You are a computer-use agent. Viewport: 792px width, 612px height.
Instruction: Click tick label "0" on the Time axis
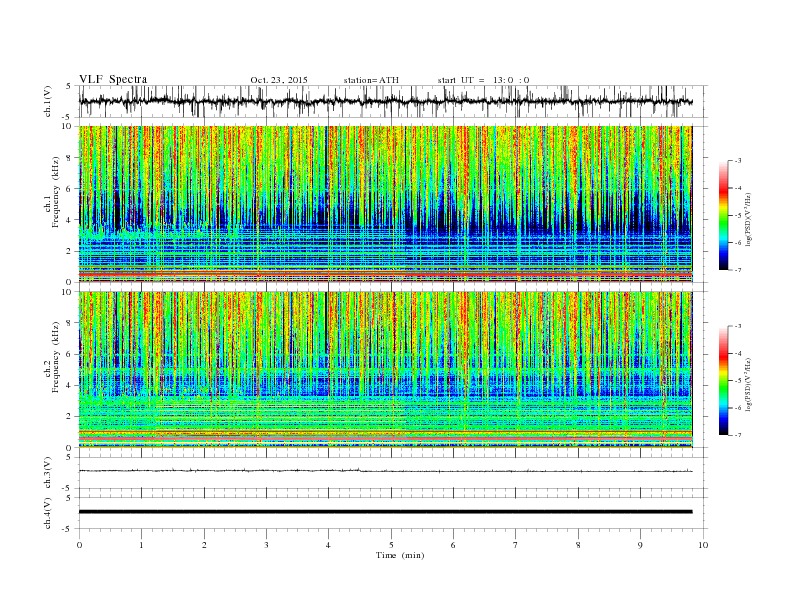tap(79, 545)
